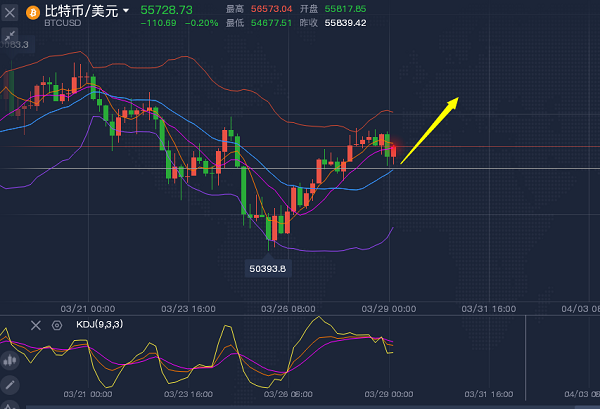Select the candlestick chart type icon
Viewport: 600px width, 409px height.
[x=10, y=360]
